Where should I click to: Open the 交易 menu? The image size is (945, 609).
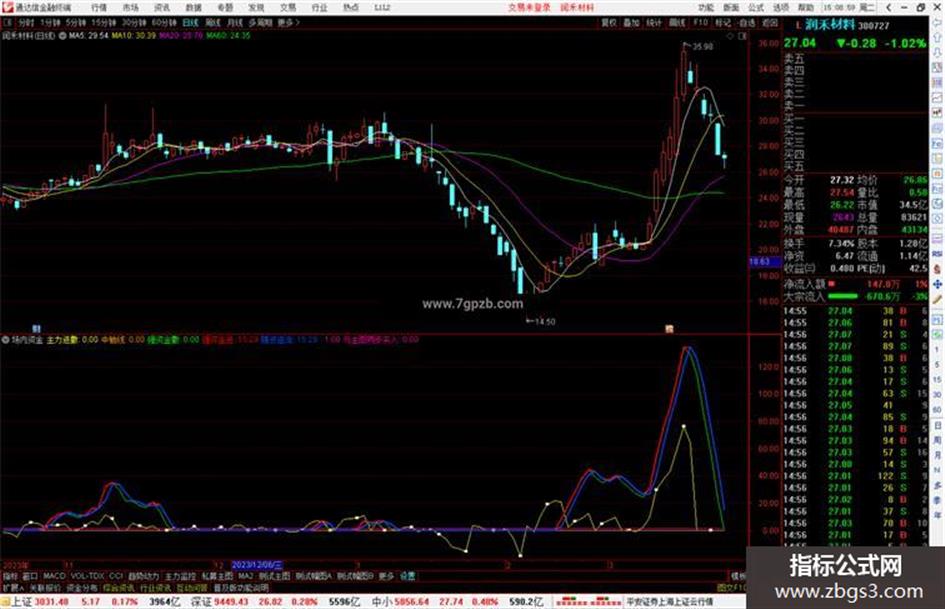(x=288, y=7)
